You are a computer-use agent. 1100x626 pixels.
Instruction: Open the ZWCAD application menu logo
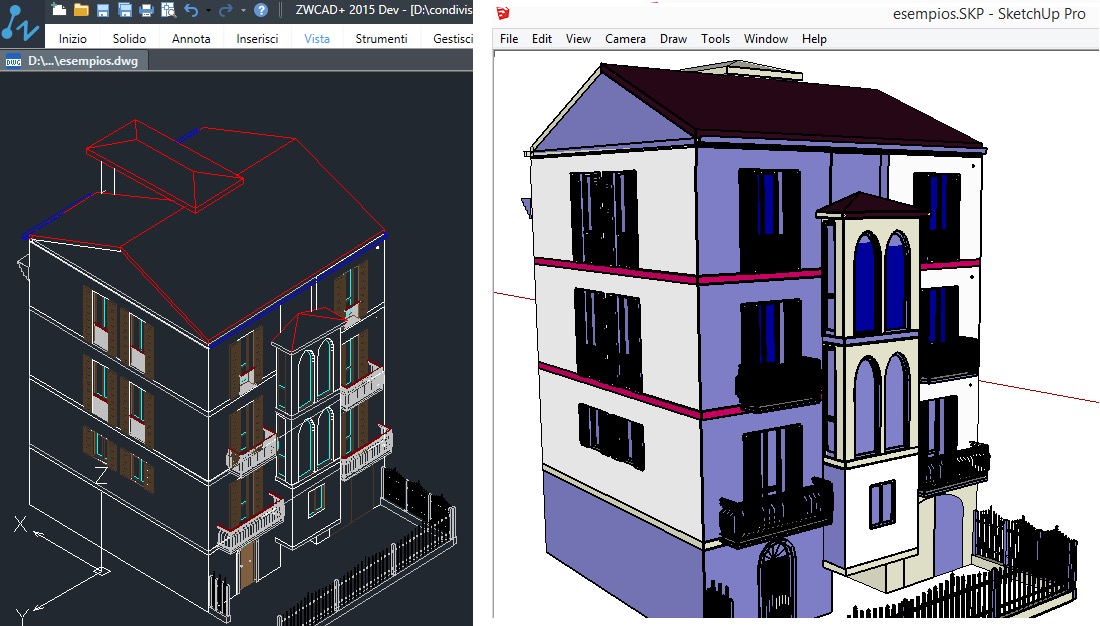click(x=20, y=22)
